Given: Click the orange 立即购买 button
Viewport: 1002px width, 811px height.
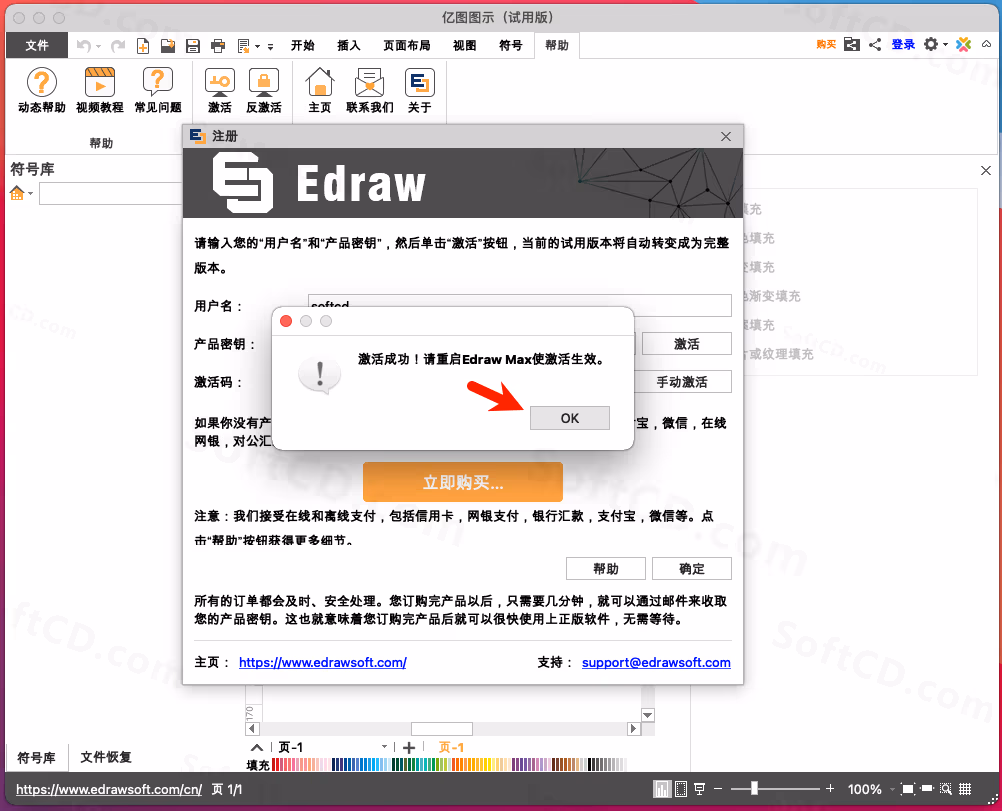Looking at the screenshot, I should tap(463, 482).
